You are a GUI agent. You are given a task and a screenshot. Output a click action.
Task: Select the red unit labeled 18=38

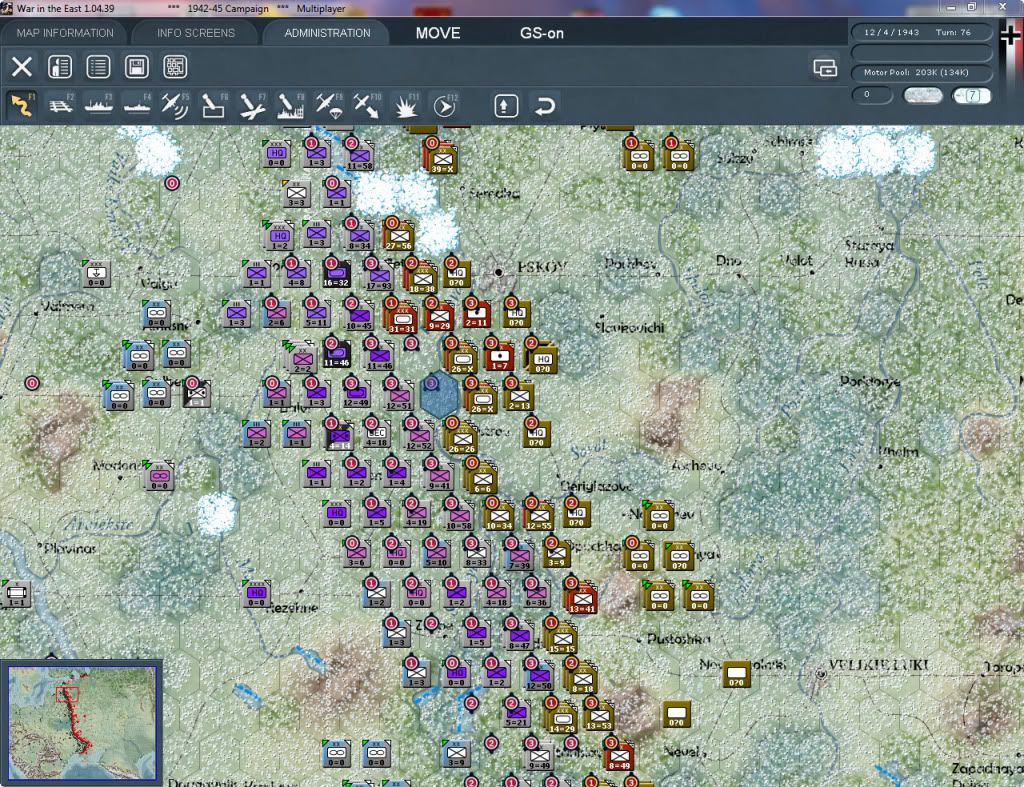point(423,278)
